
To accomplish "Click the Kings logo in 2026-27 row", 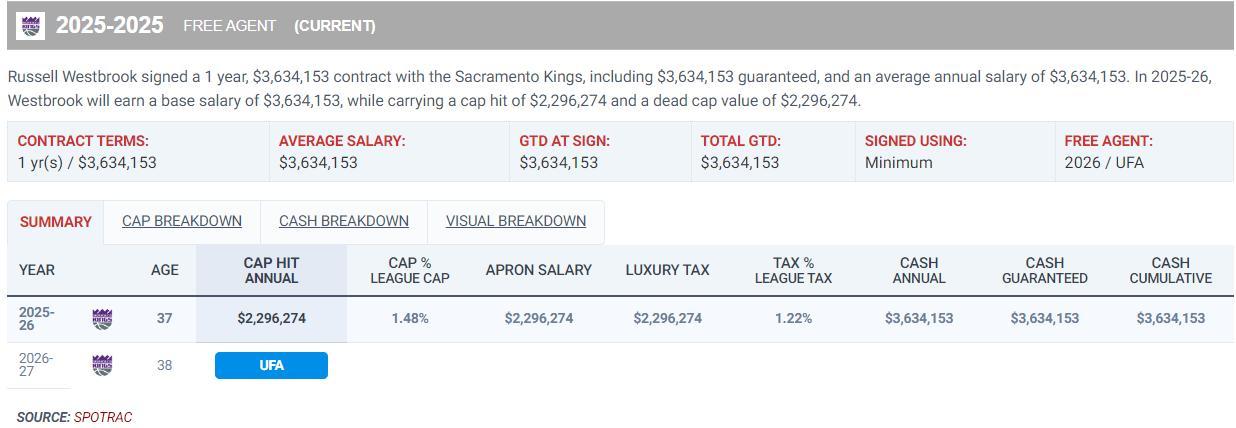I will tap(102, 365).
